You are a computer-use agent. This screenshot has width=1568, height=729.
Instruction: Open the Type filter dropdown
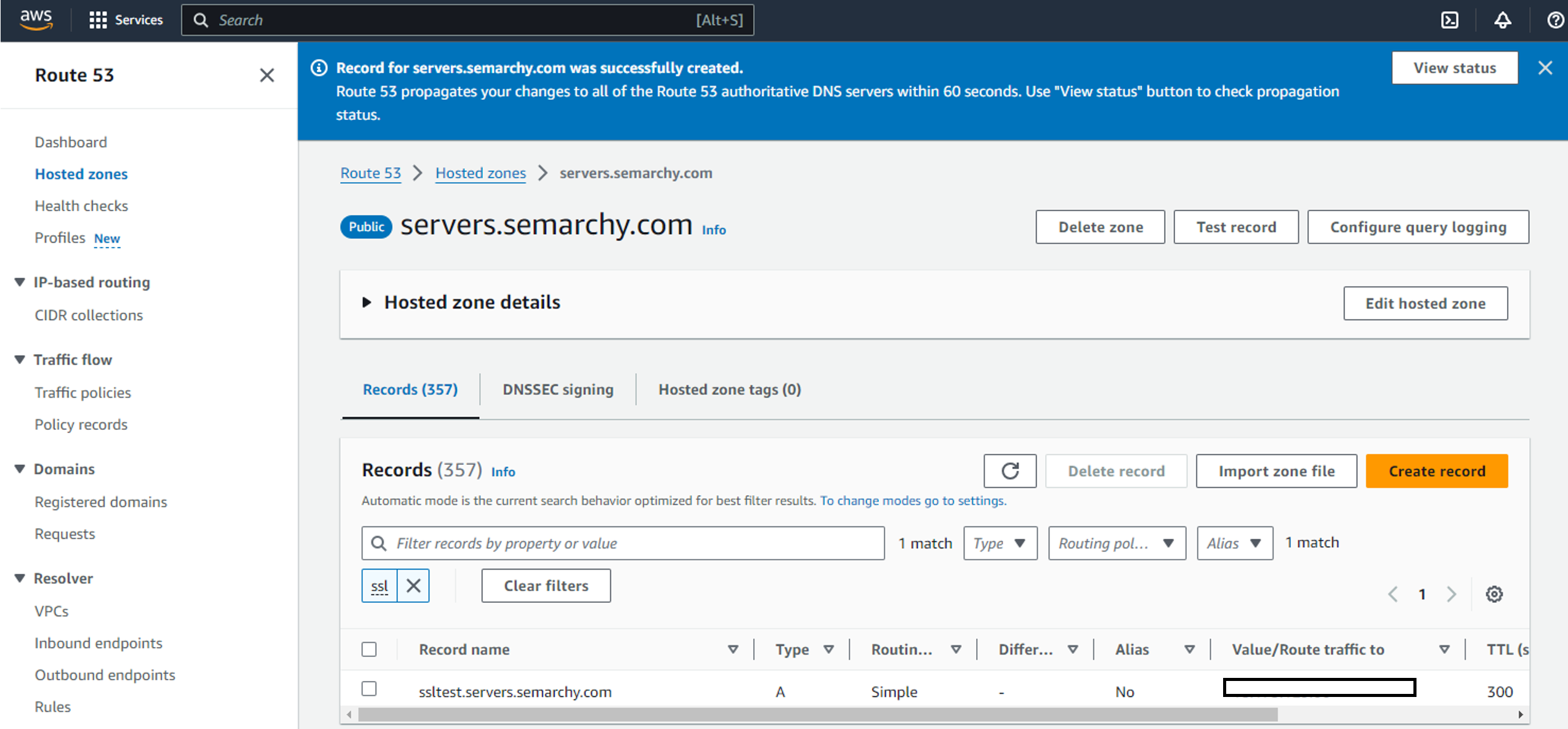point(1000,543)
